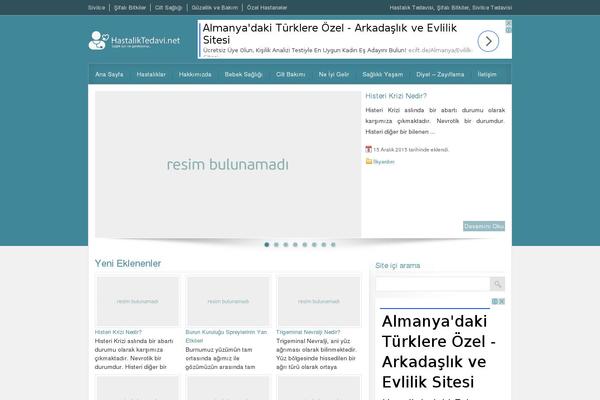Select the first slider pagination dot
The image size is (600, 400).
coord(267,244)
